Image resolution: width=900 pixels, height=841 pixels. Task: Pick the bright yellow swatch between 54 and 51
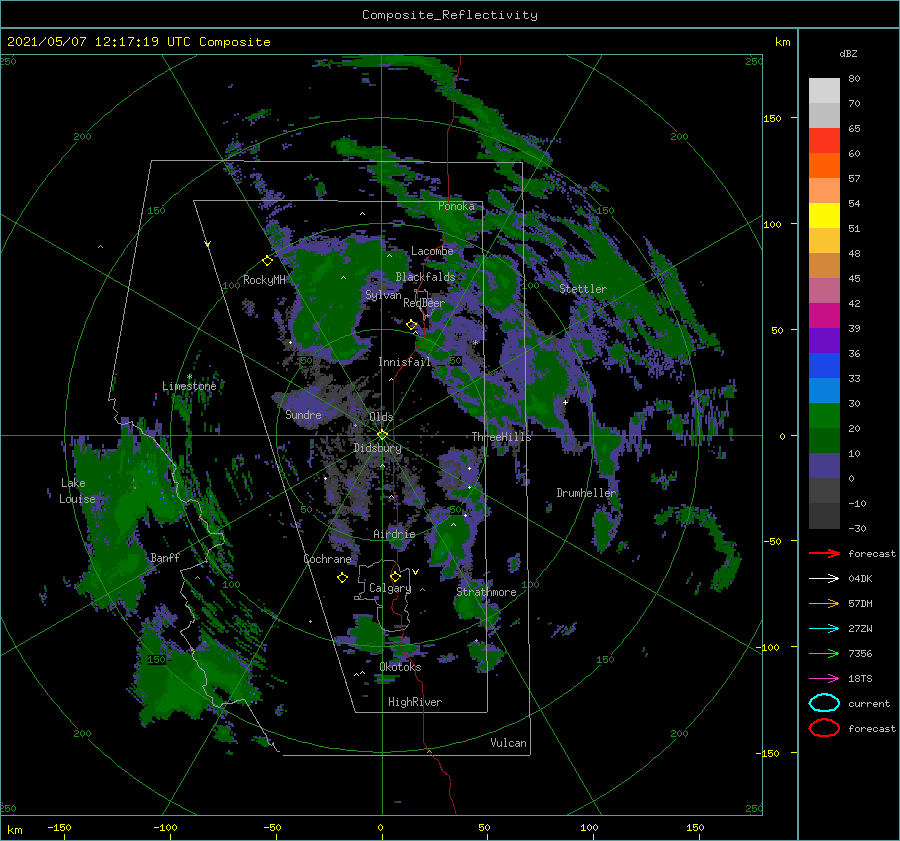(x=824, y=216)
